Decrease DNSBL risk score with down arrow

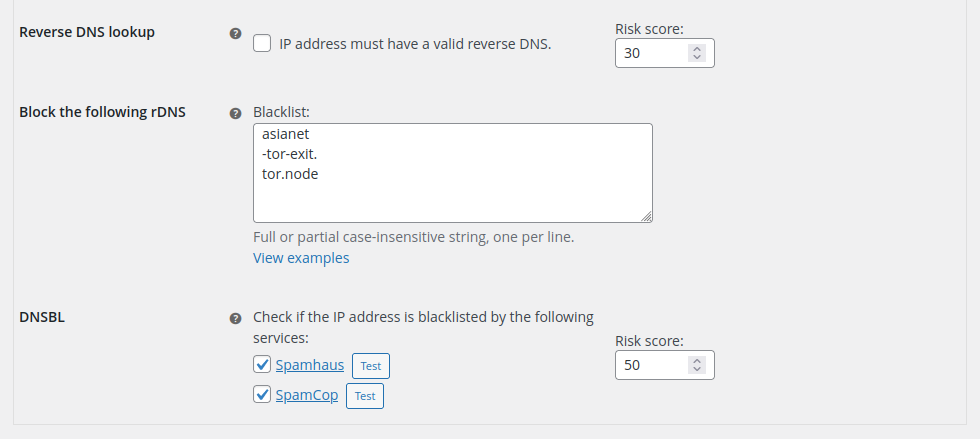[x=697, y=370]
